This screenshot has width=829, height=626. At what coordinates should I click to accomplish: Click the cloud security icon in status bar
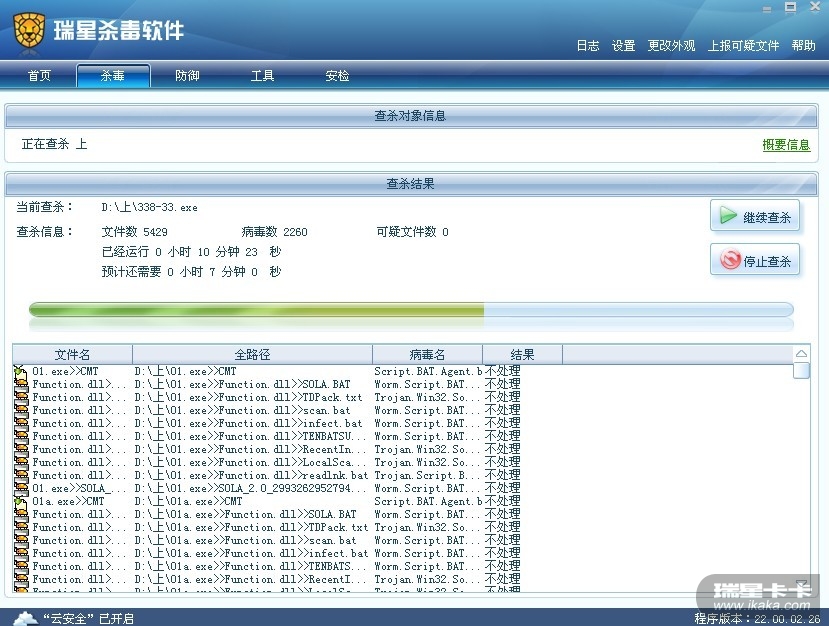[x=25, y=618]
